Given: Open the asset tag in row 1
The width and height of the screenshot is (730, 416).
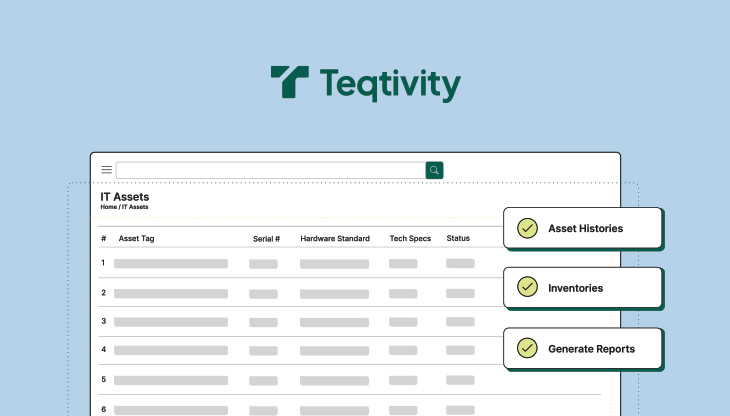Looking at the screenshot, I should tap(171, 264).
